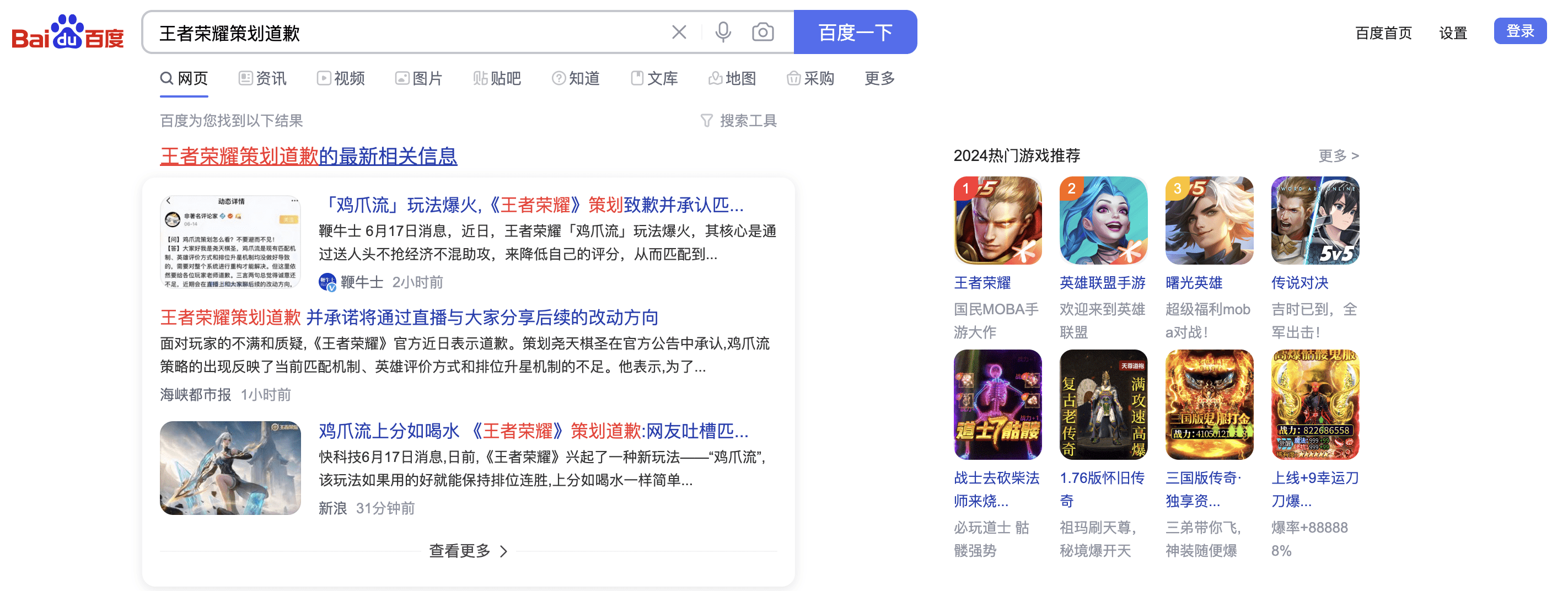Open 上线+9幸运刀刀爆 ad link
This screenshot has width=1568, height=591.
pyautogui.click(x=1315, y=490)
